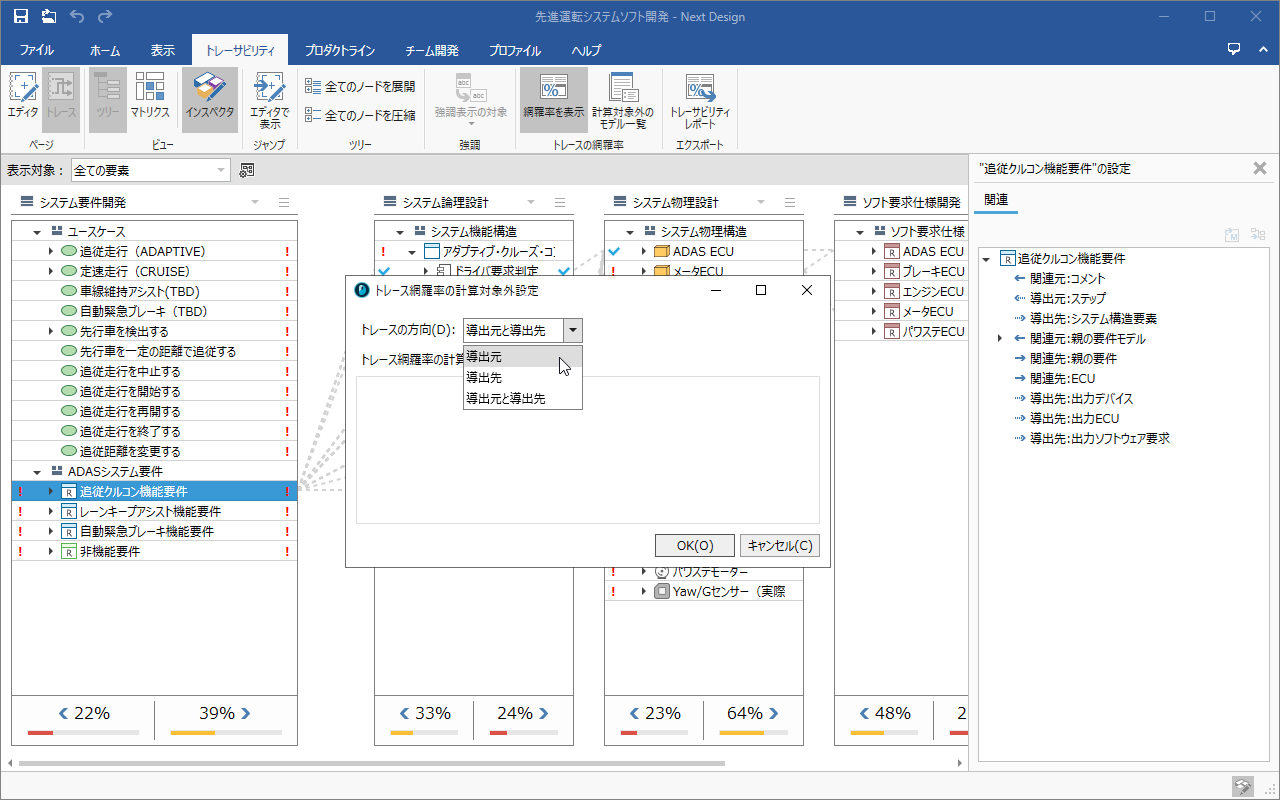The height and width of the screenshot is (800, 1280).
Task: Expand レーンキープアシスト機能要件 node
Action: click(x=50, y=511)
